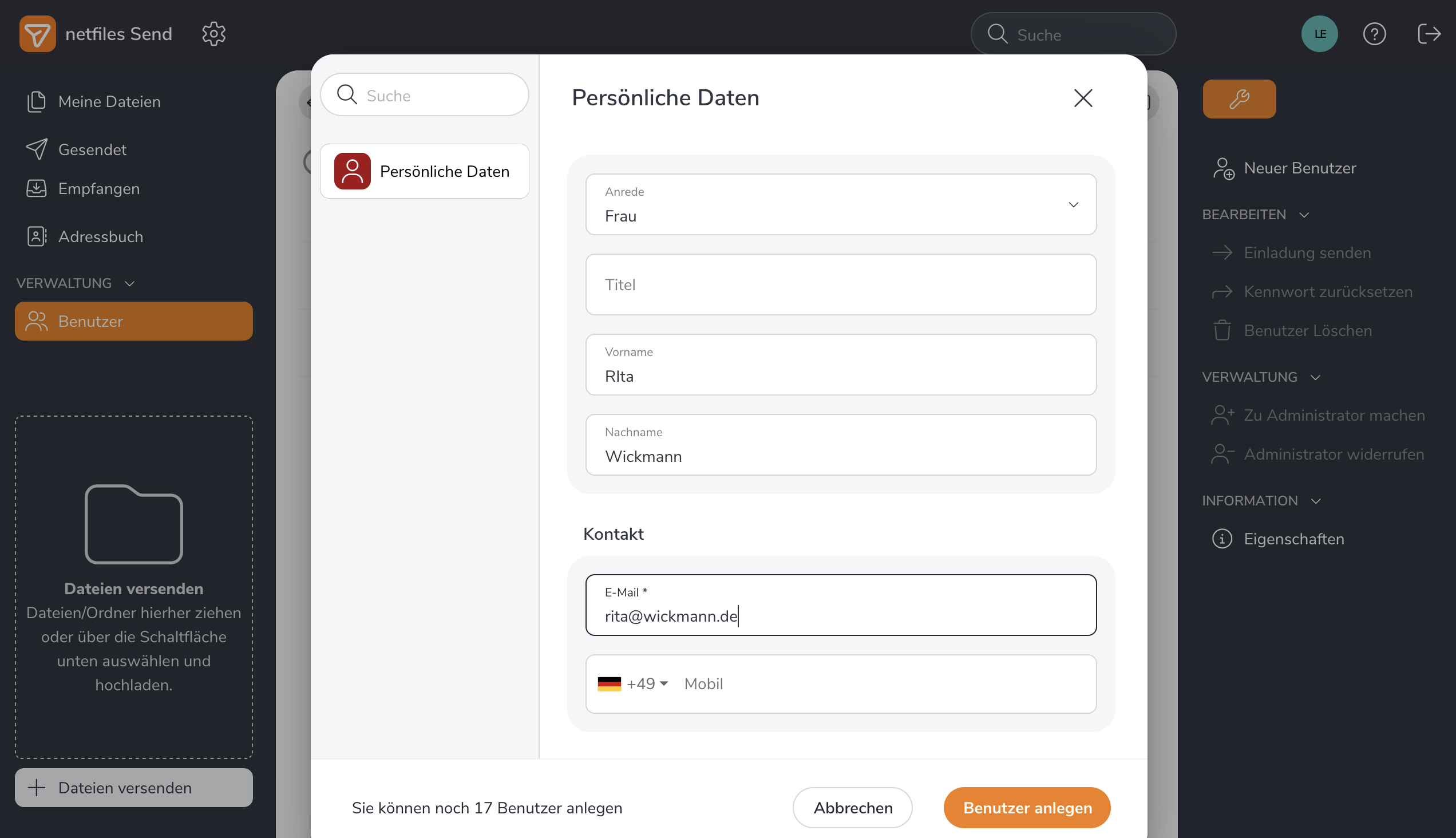This screenshot has width=1456, height=838.
Task: Click the Eigenschaften info icon
Action: tap(1222, 539)
